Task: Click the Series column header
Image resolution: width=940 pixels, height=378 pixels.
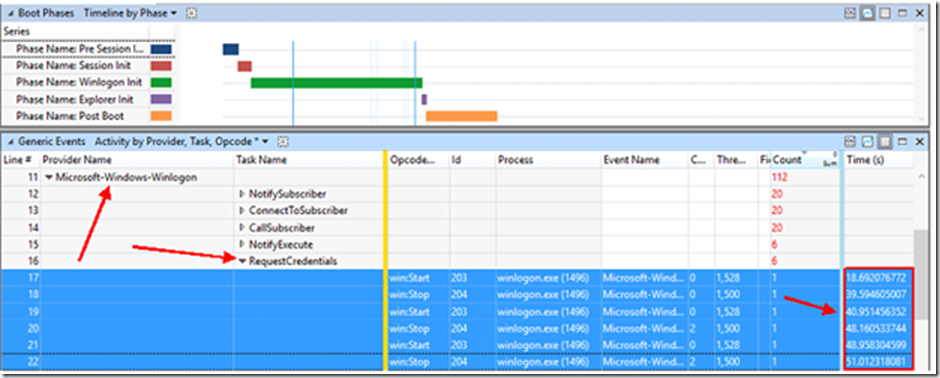Action: 17,31
